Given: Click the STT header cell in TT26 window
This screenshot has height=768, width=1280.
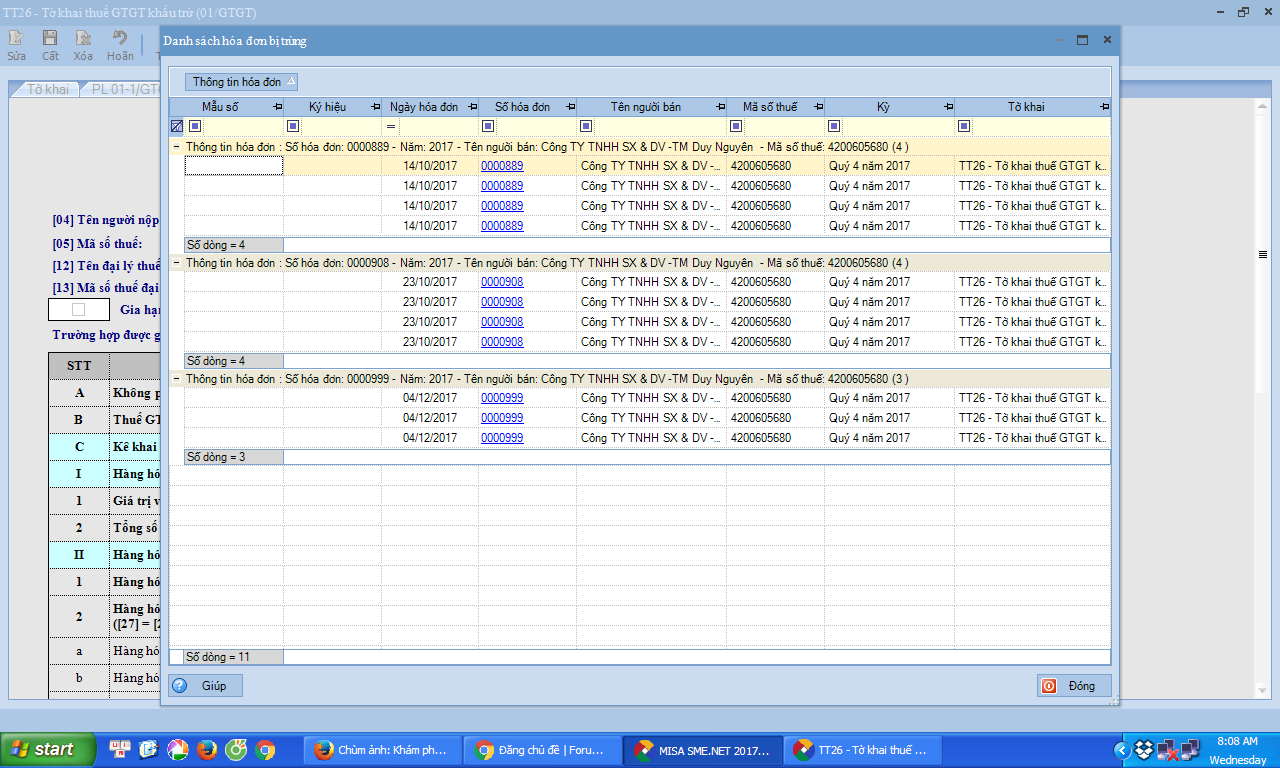Looking at the screenshot, I should tap(79, 365).
